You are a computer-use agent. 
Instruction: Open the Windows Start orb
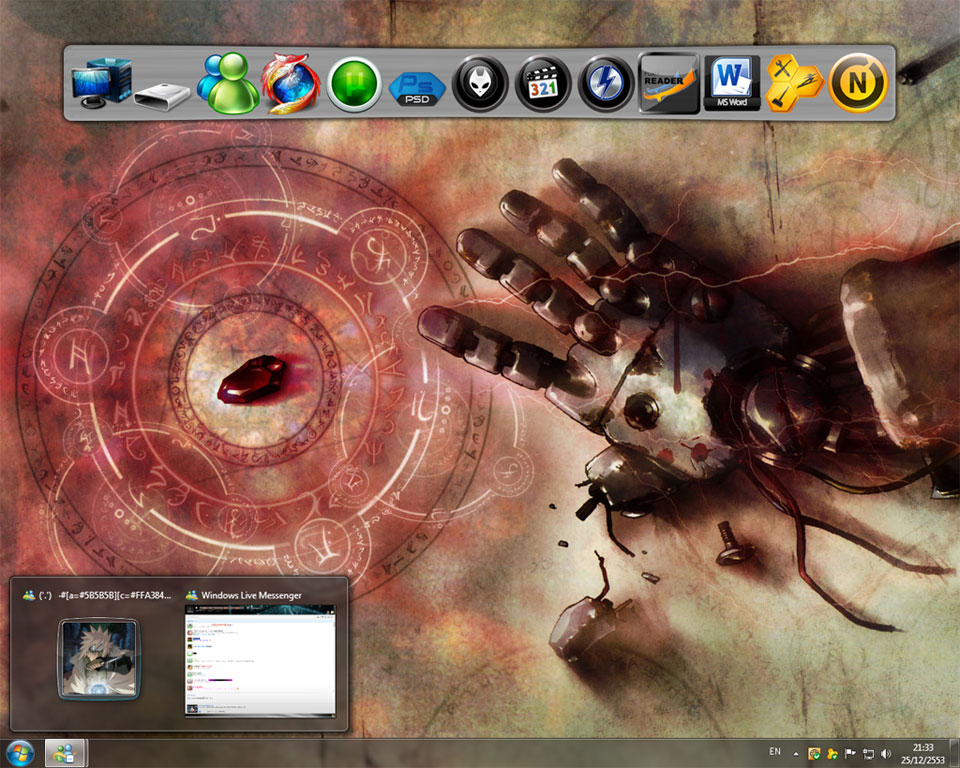20,753
